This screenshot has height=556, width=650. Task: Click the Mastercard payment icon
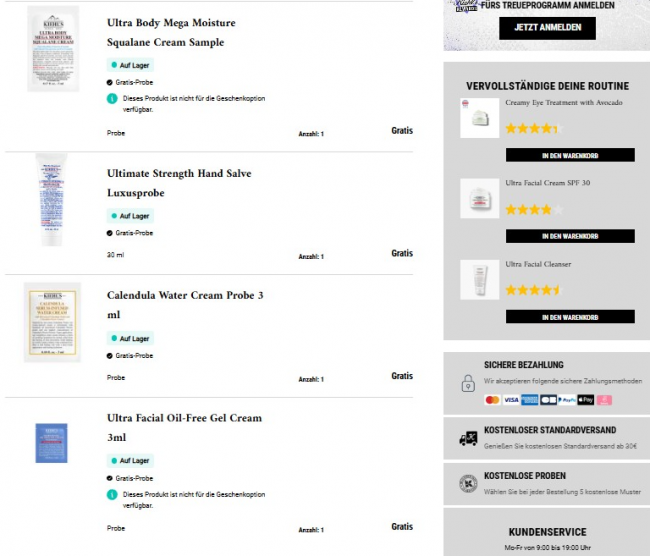pyautogui.click(x=491, y=400)
